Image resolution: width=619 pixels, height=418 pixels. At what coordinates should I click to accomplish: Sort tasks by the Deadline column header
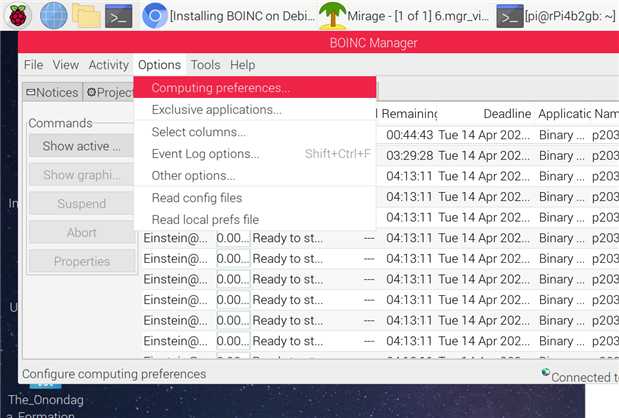(506, 114)
